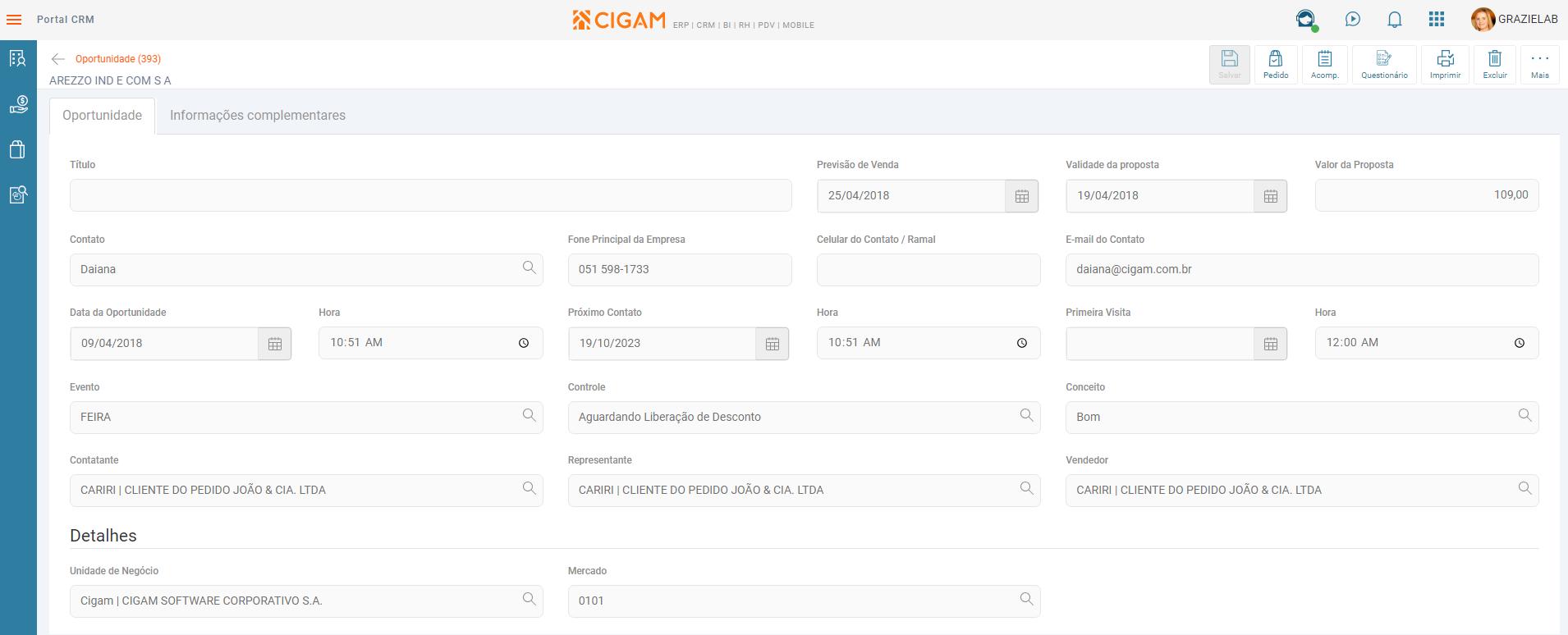This screenshot has height=635, width=1568.
Task: Search contacts using the Contato magnifier
Action: click(530, 267)
